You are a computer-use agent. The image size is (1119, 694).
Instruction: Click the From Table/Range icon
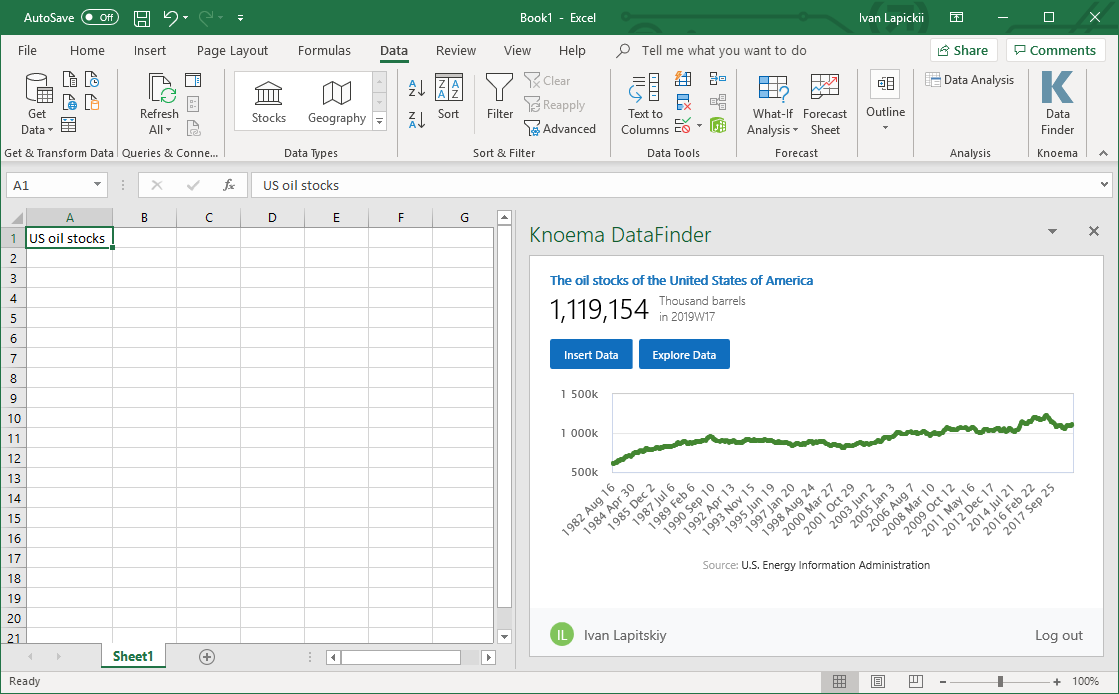coord(69,125)
